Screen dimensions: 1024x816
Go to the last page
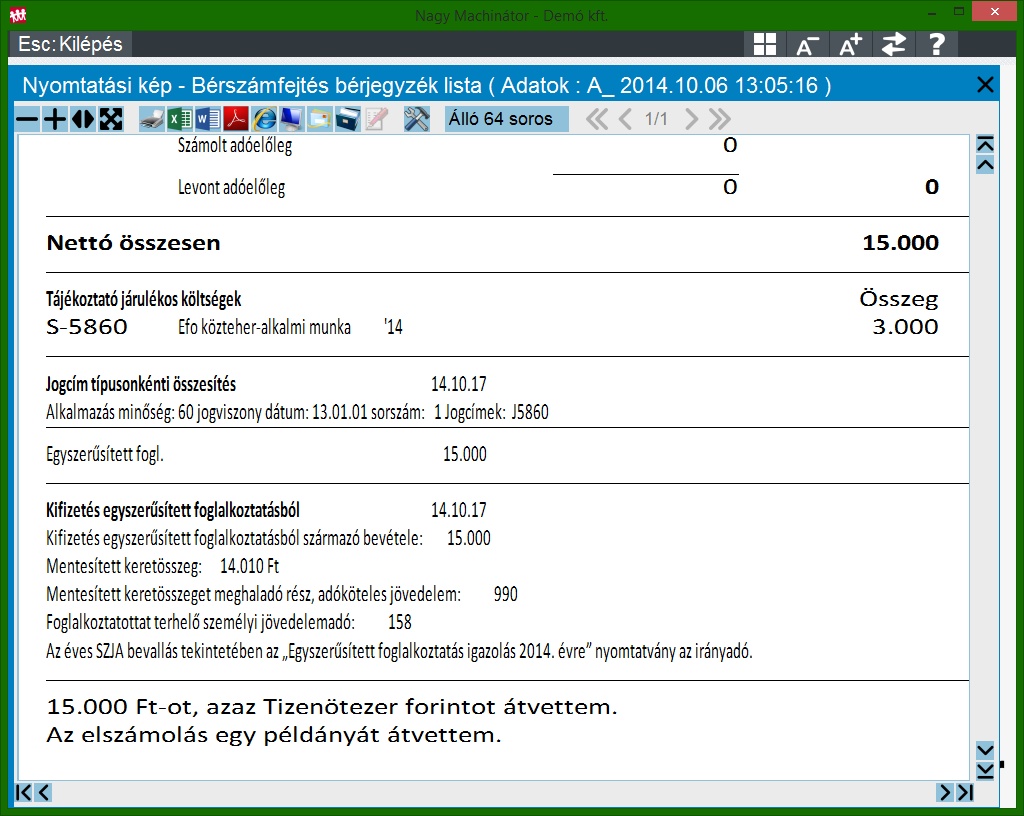pos(719,119)
